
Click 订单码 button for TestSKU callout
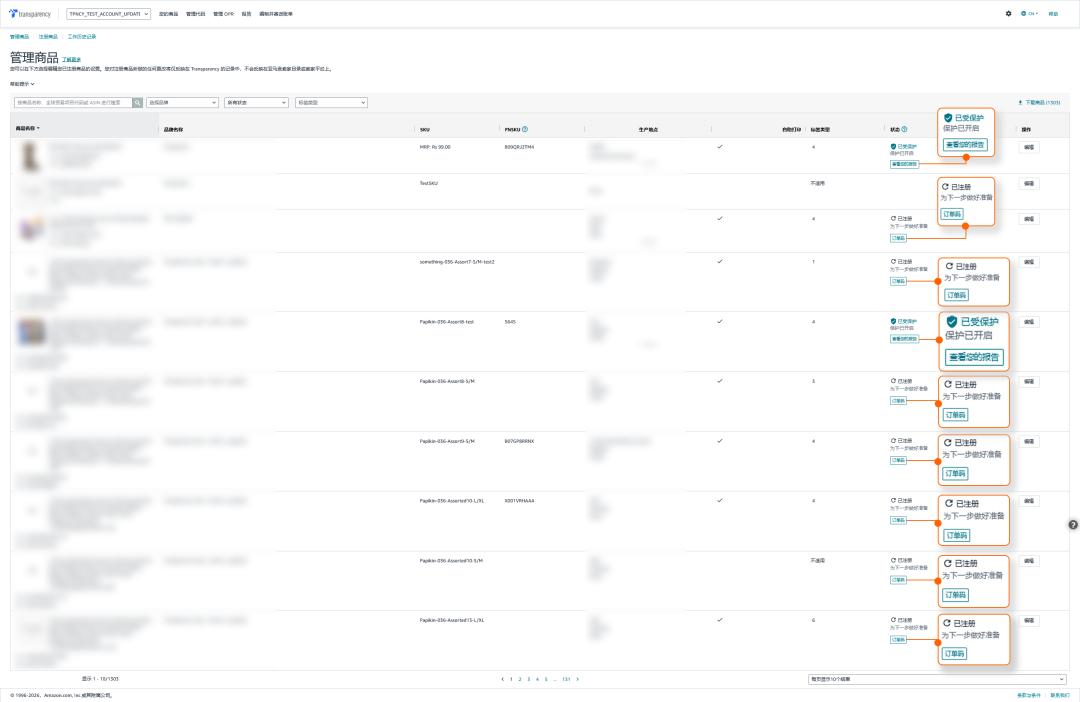[952, 214]
